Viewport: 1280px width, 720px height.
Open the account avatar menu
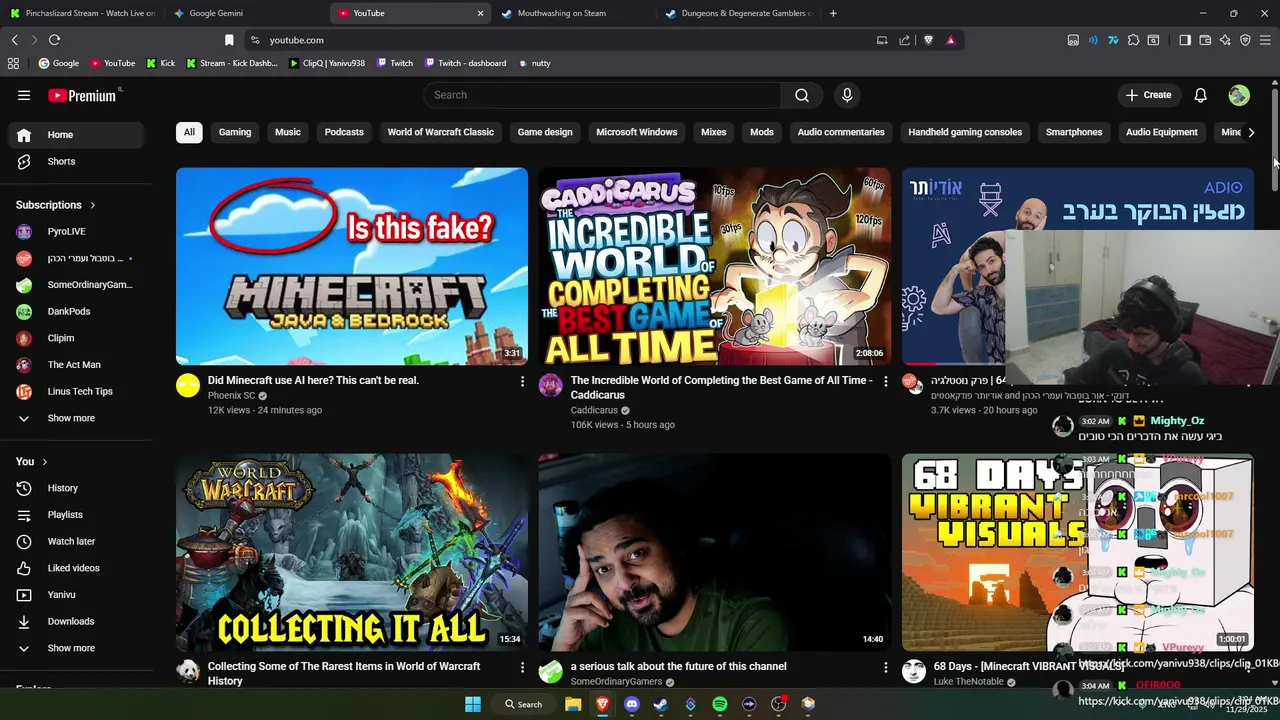point(1239,95)
